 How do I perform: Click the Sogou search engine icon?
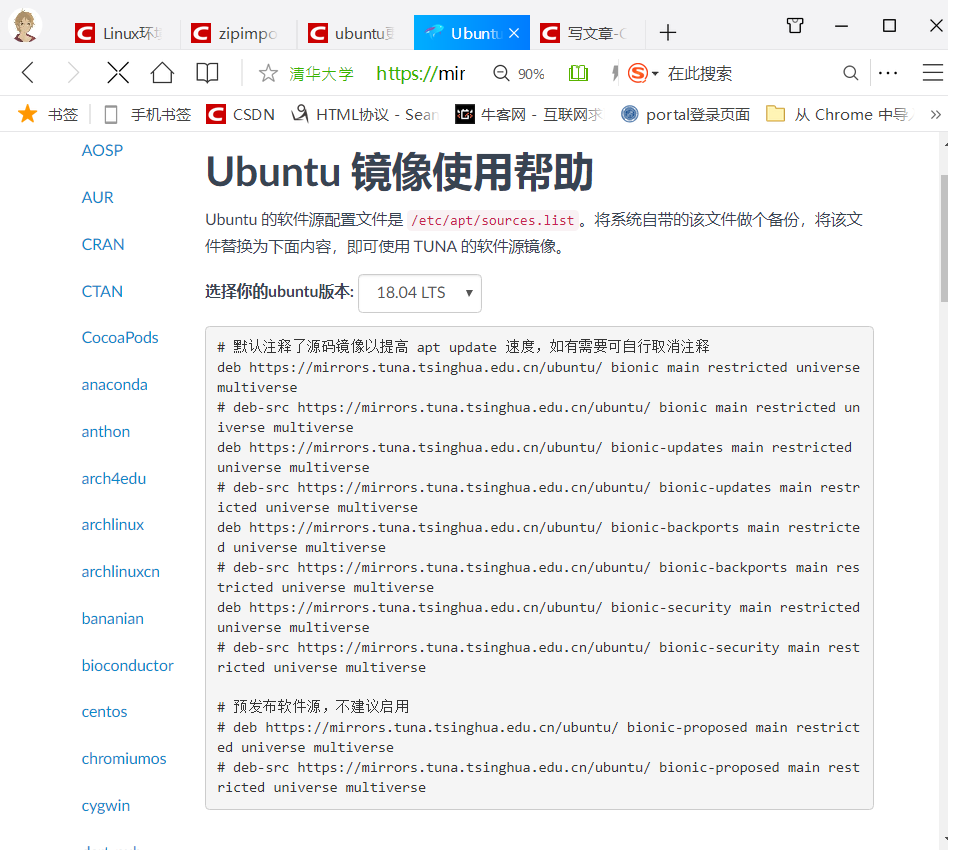point(636,72)
